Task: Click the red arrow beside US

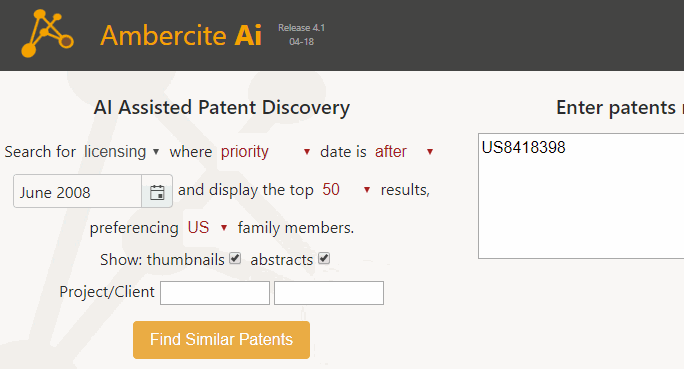Action: point(224,228)
